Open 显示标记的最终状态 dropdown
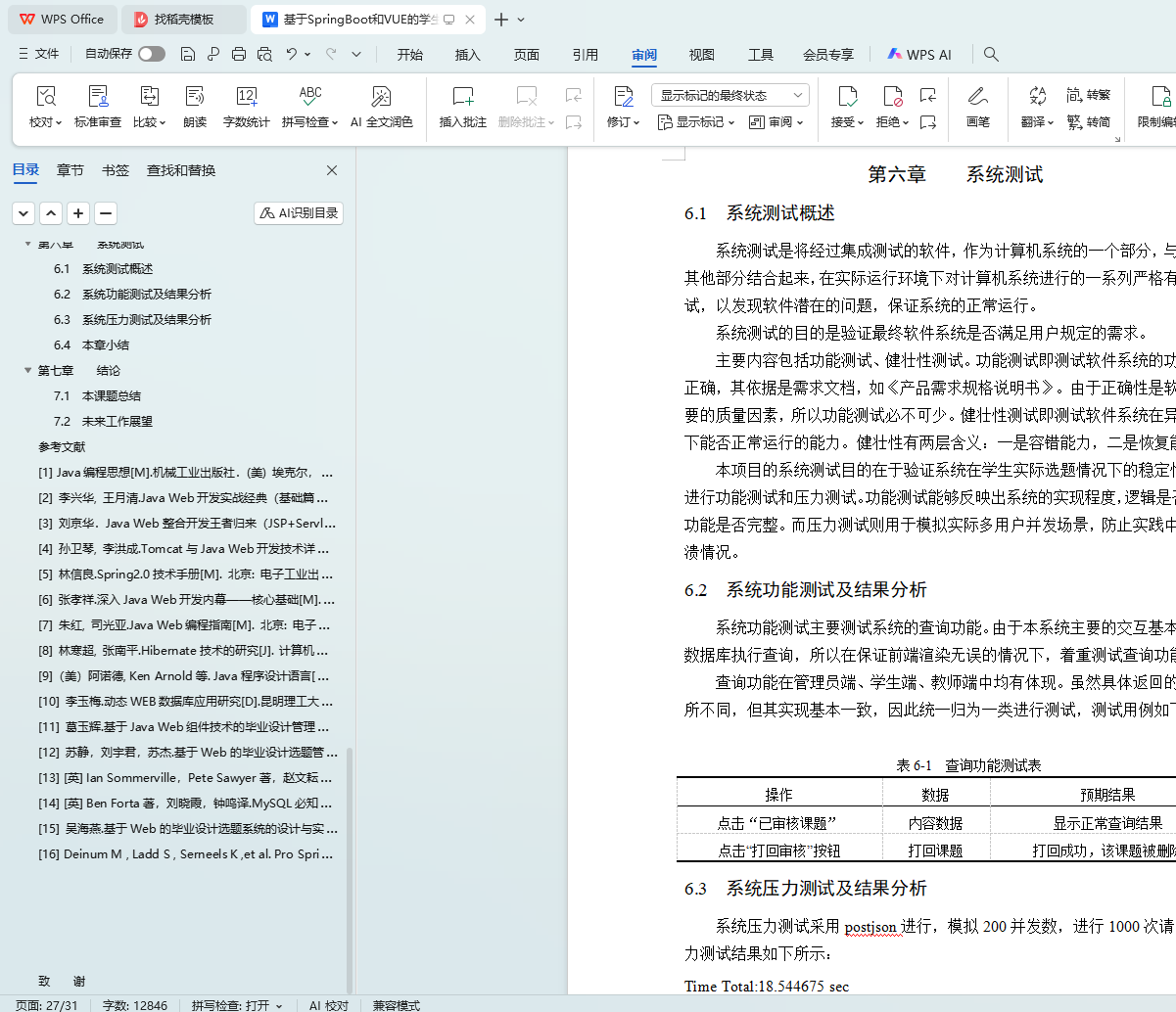The width and height of the screenshot is (1176, 1012). click(x=729, y=95)
